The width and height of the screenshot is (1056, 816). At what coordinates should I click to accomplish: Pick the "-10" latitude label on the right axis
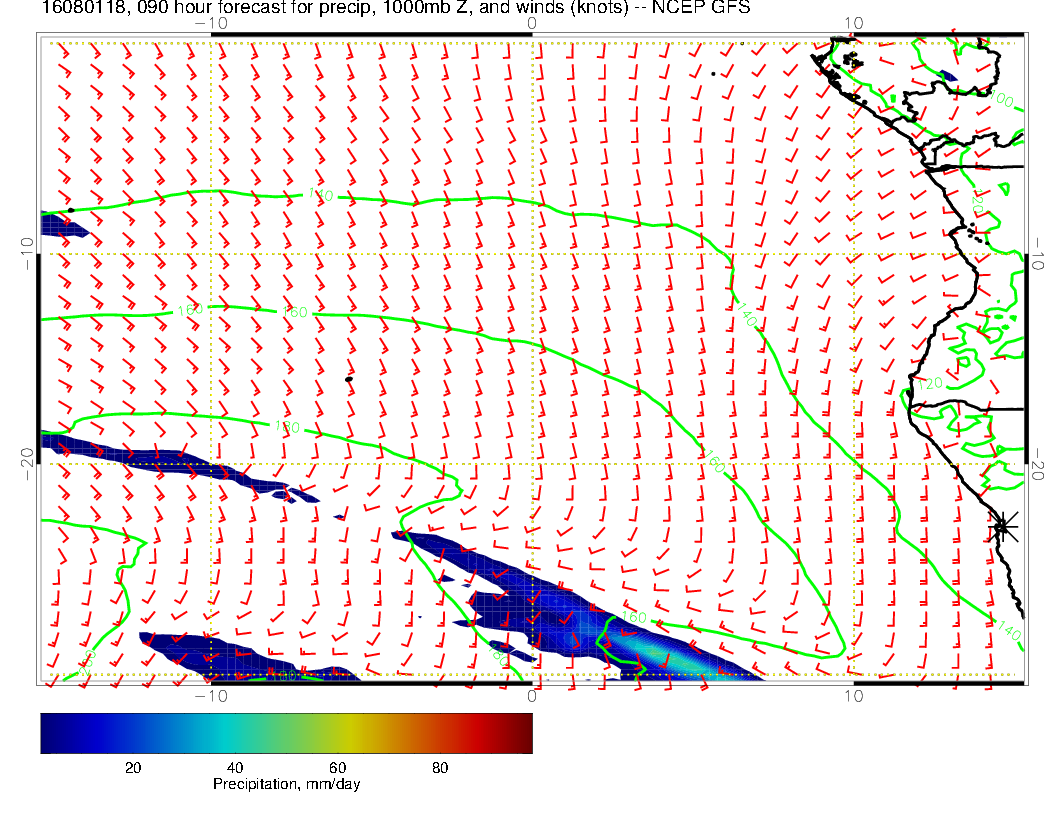[1037, 253]
